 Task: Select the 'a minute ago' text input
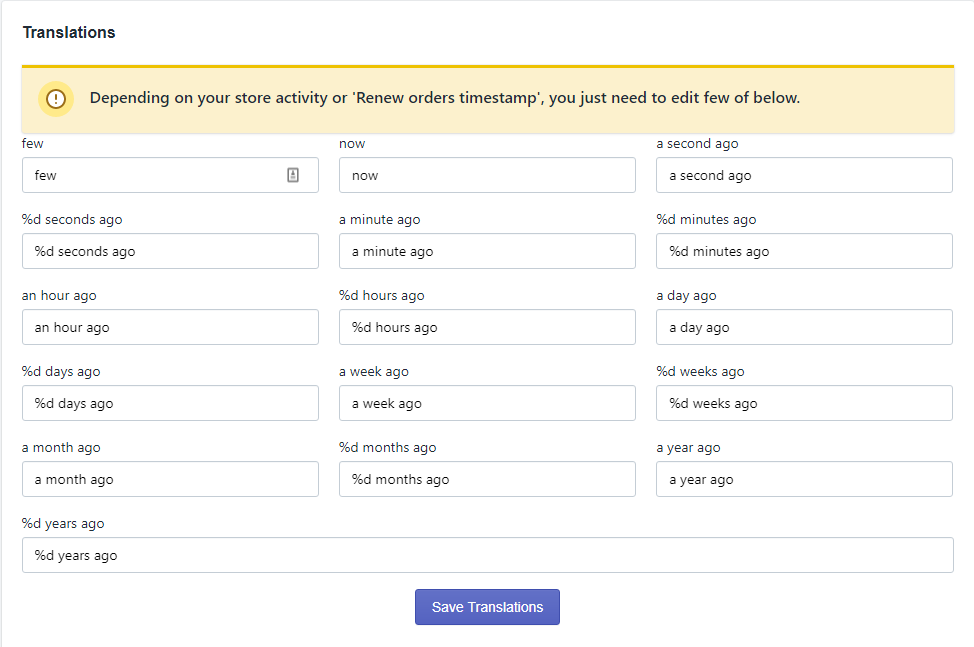pos(487,251)
